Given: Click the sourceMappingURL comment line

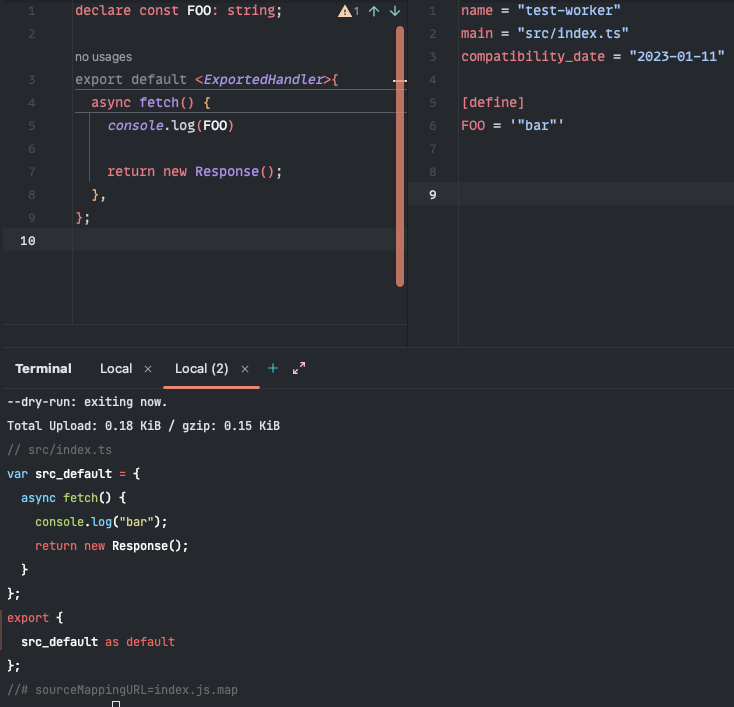Looking at the screenshot, I should point(122,690).
